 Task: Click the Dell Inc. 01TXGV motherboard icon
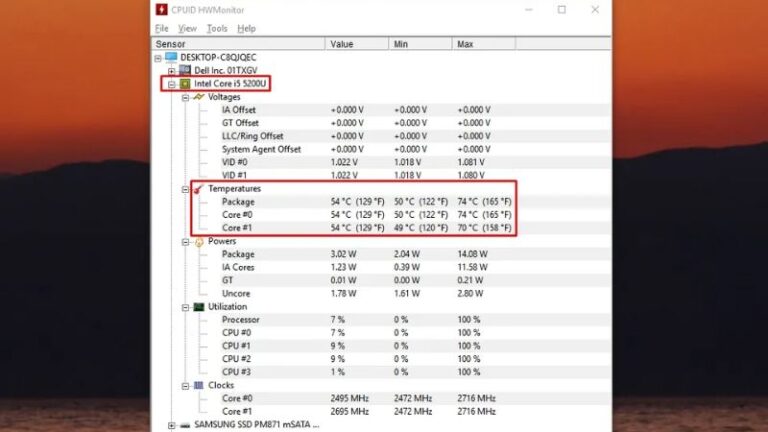pos(185,71)
